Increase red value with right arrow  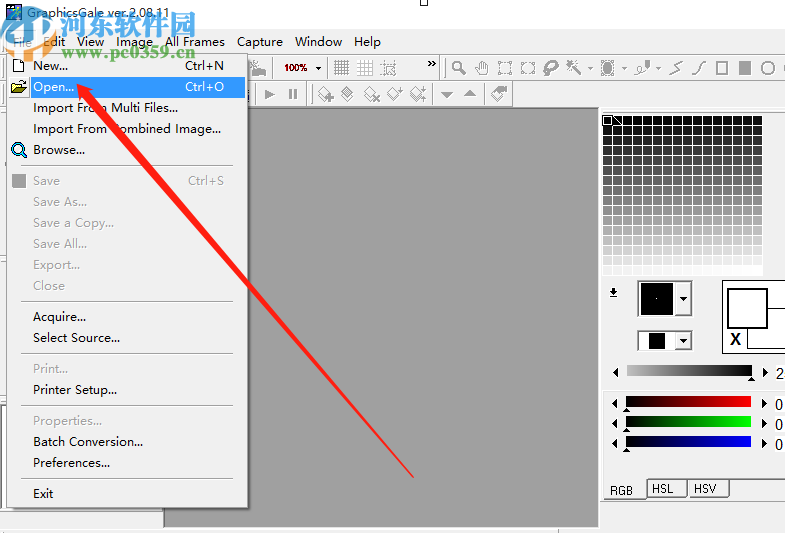pyautogui.click(x=764, y=403)
